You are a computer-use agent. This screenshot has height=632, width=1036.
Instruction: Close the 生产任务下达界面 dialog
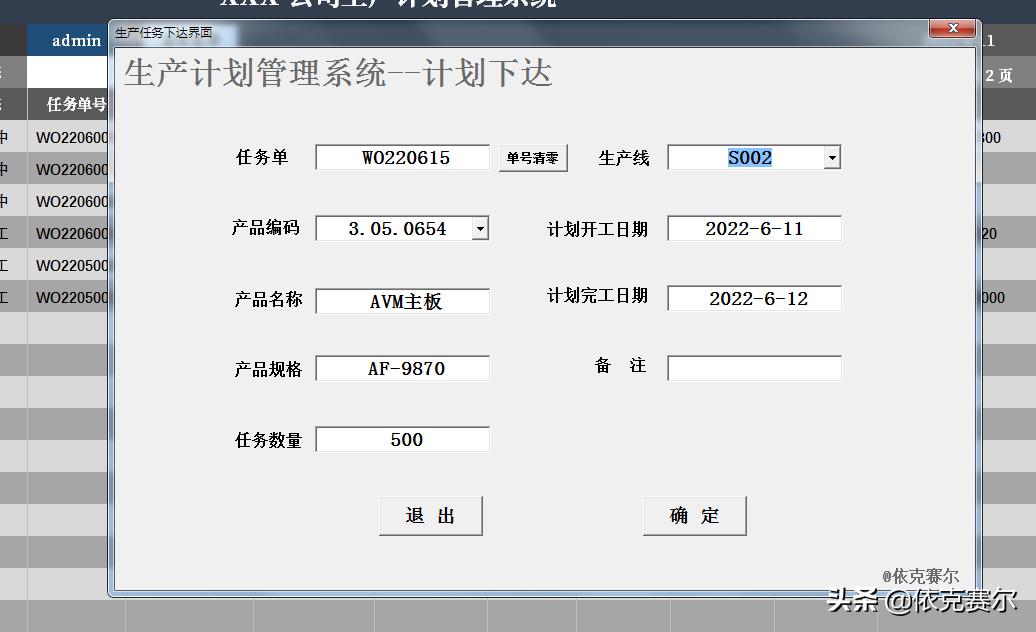pyautogui.click(x=951, y=29)
